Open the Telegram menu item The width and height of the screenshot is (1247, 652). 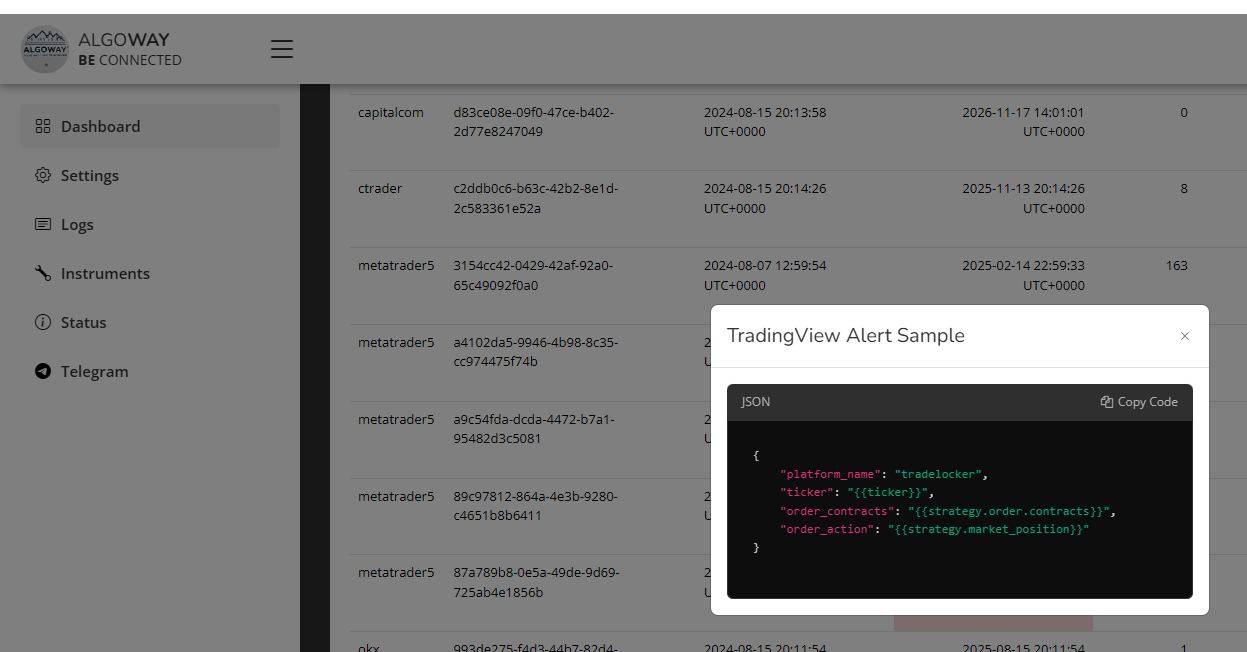click(150, 371)
